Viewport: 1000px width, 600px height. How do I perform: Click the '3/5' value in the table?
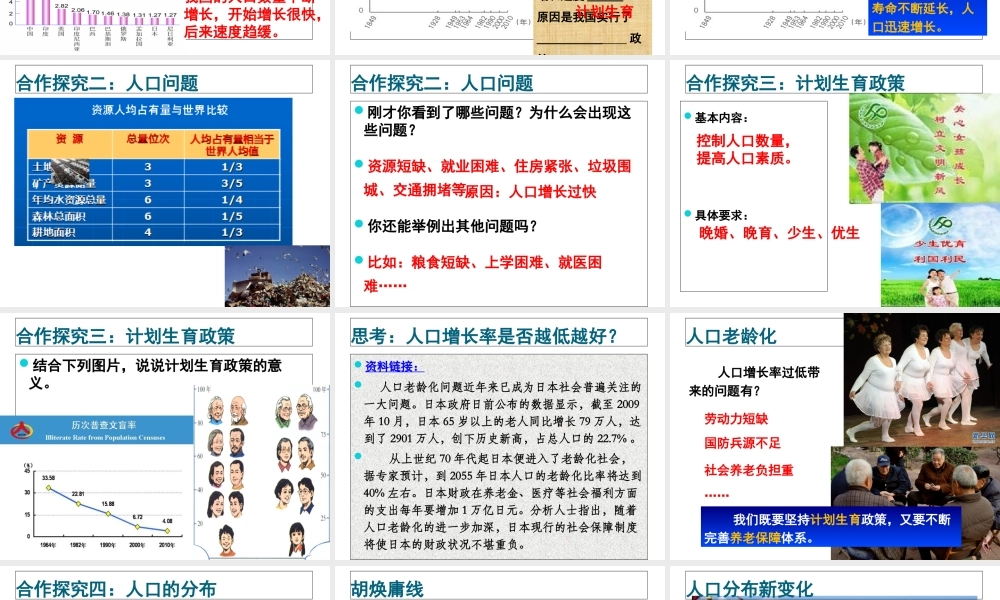(x=232, y=183)
